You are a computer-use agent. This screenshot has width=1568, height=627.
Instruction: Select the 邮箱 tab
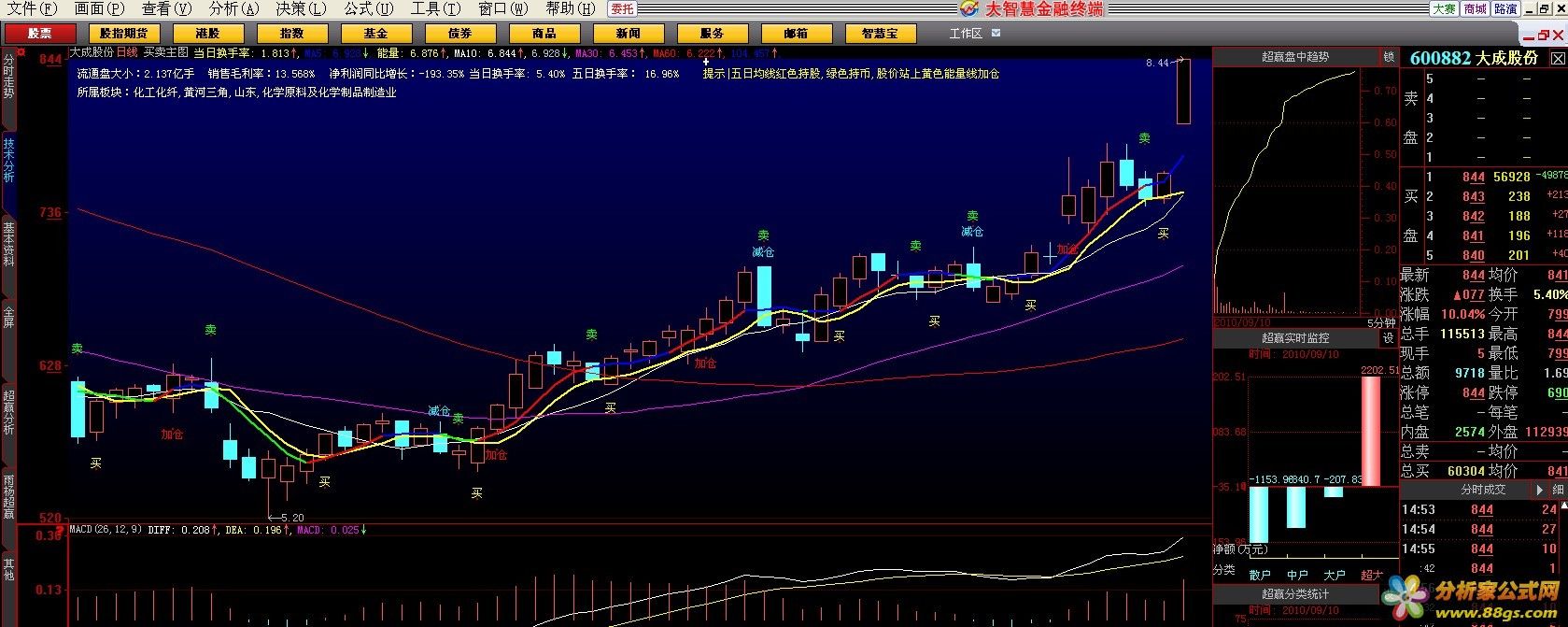796,34
